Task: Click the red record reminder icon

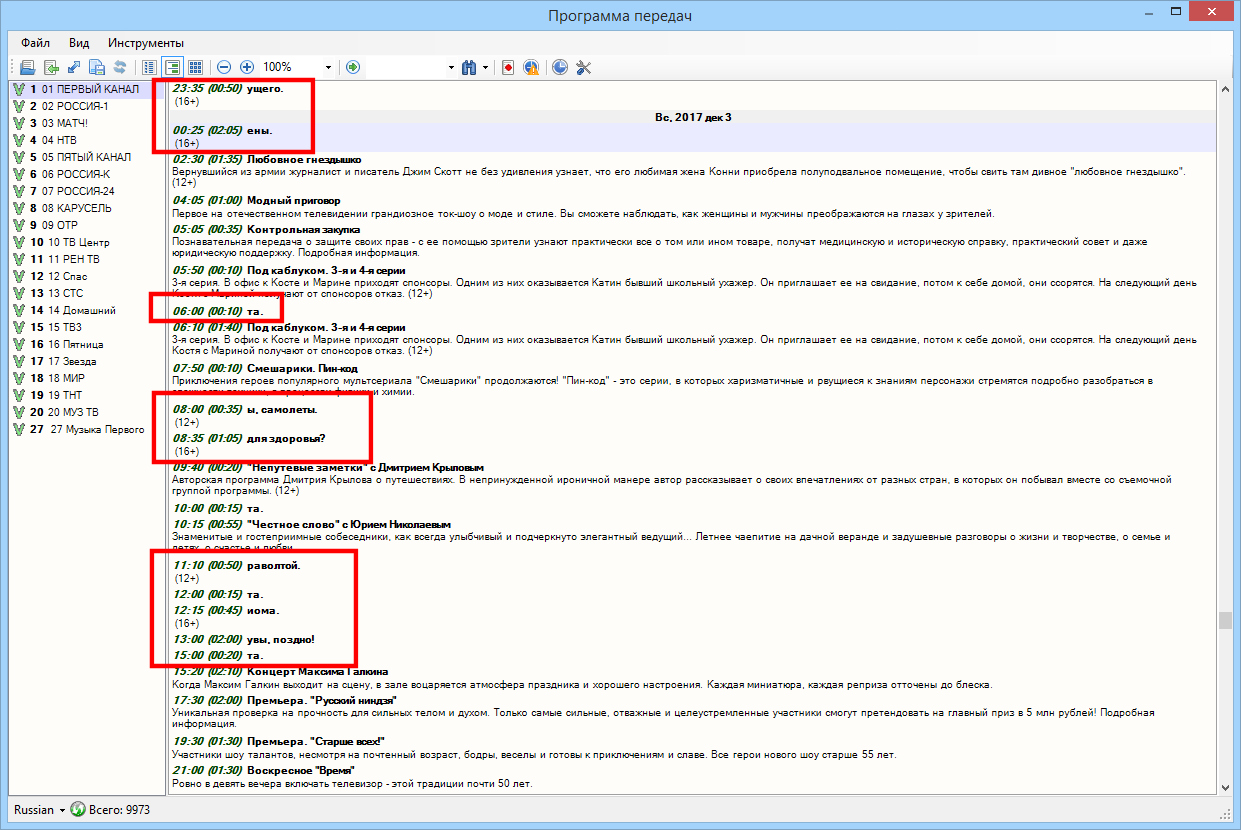Action: 508,67
